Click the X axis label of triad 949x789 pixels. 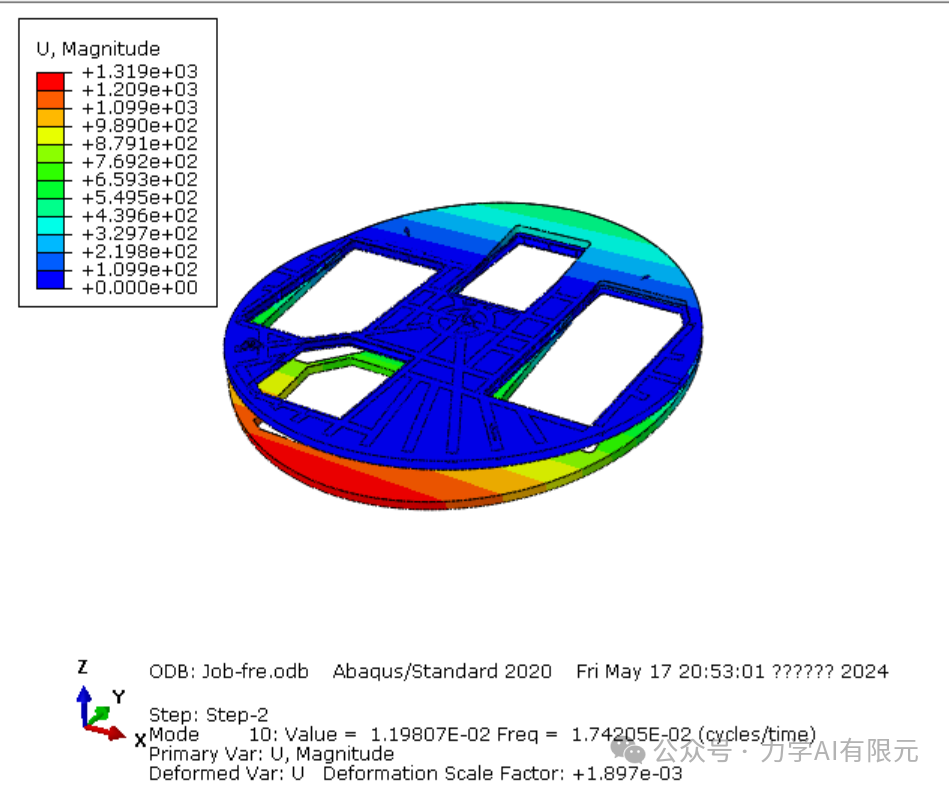(140, 740)
